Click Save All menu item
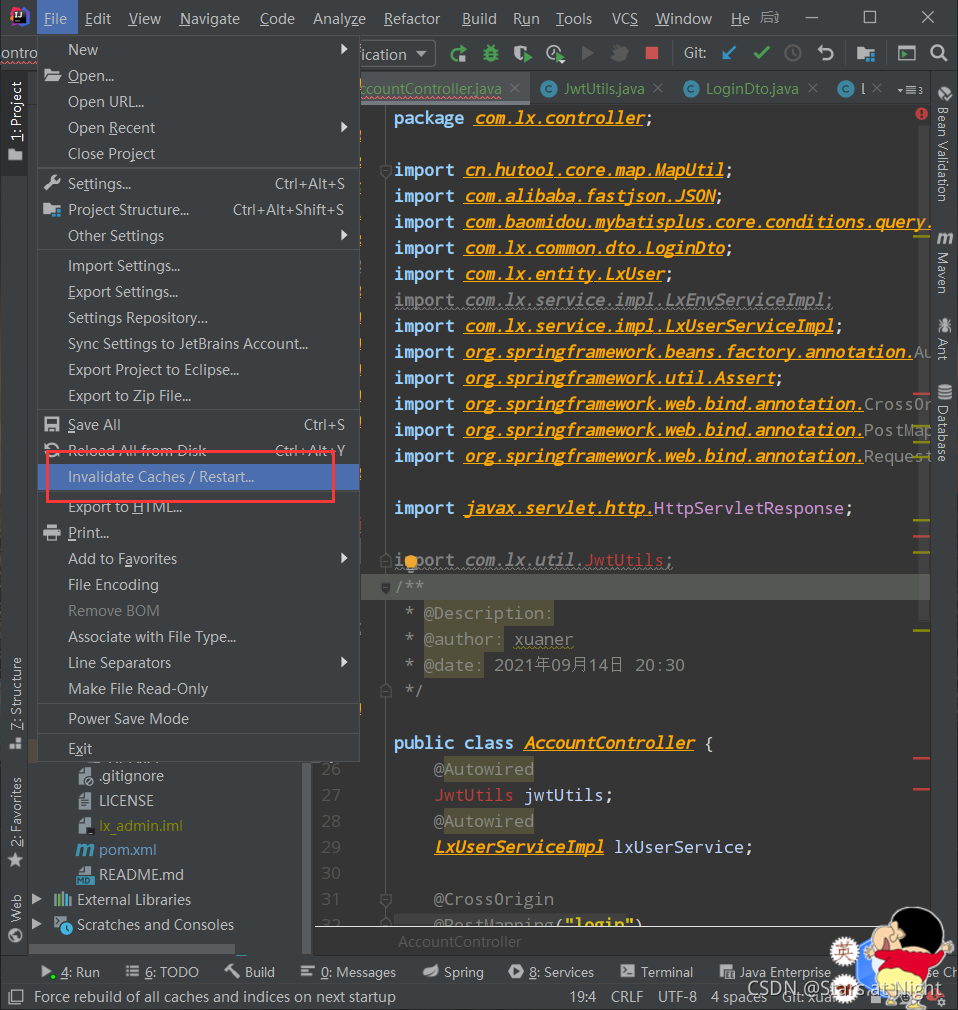Viewport: 958px width, 1010px height. tap(198, 424)
